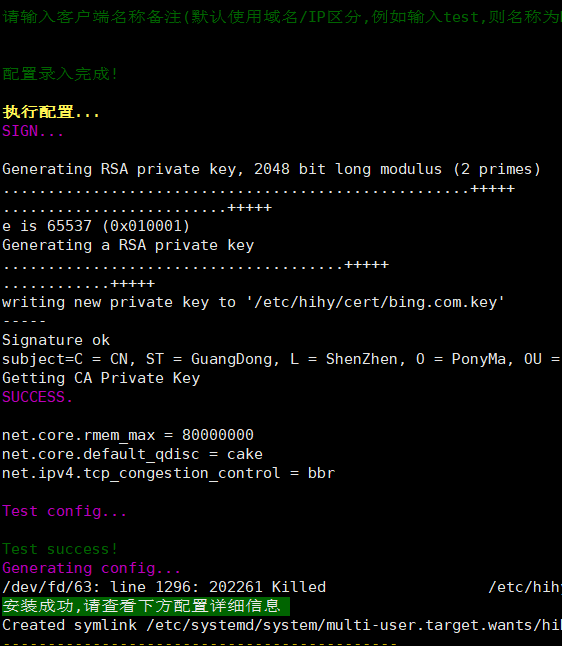Viewport: 562px width, 646px height.
Task: Click the 'Signature ok' line
Action: point(56,340)
